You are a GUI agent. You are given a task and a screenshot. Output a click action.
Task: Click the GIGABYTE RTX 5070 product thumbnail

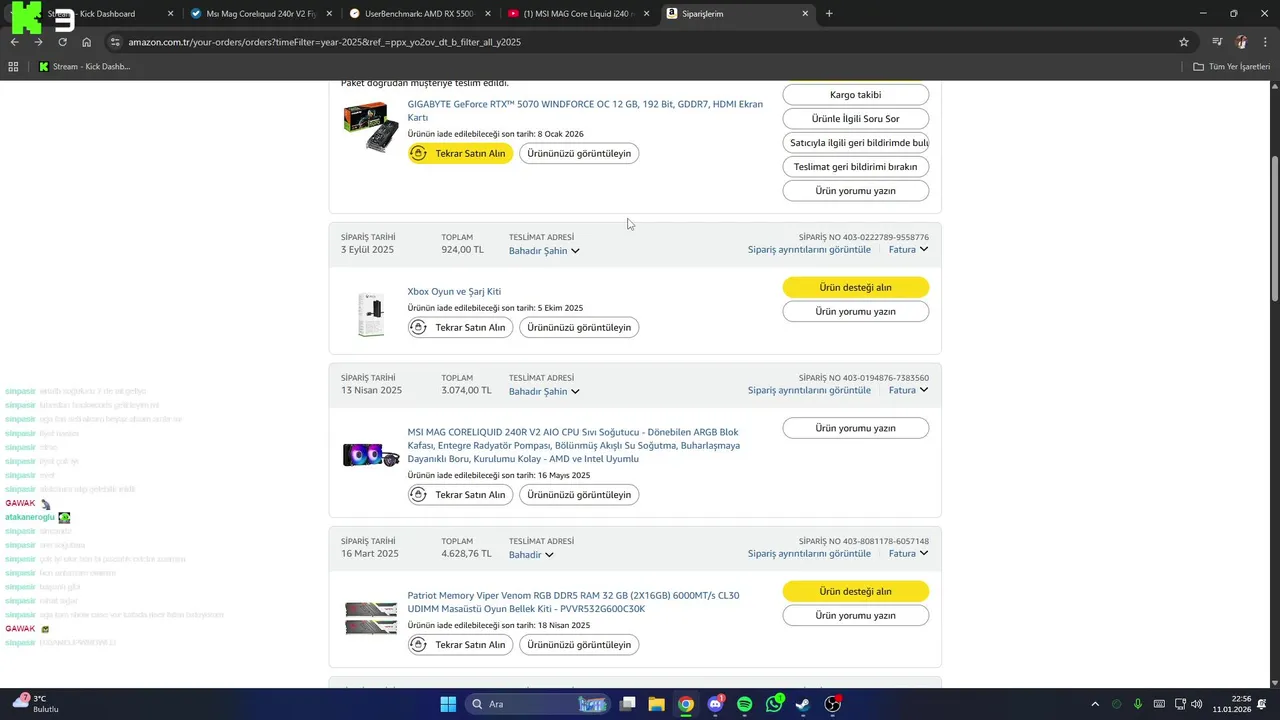(x=371, y=127)
